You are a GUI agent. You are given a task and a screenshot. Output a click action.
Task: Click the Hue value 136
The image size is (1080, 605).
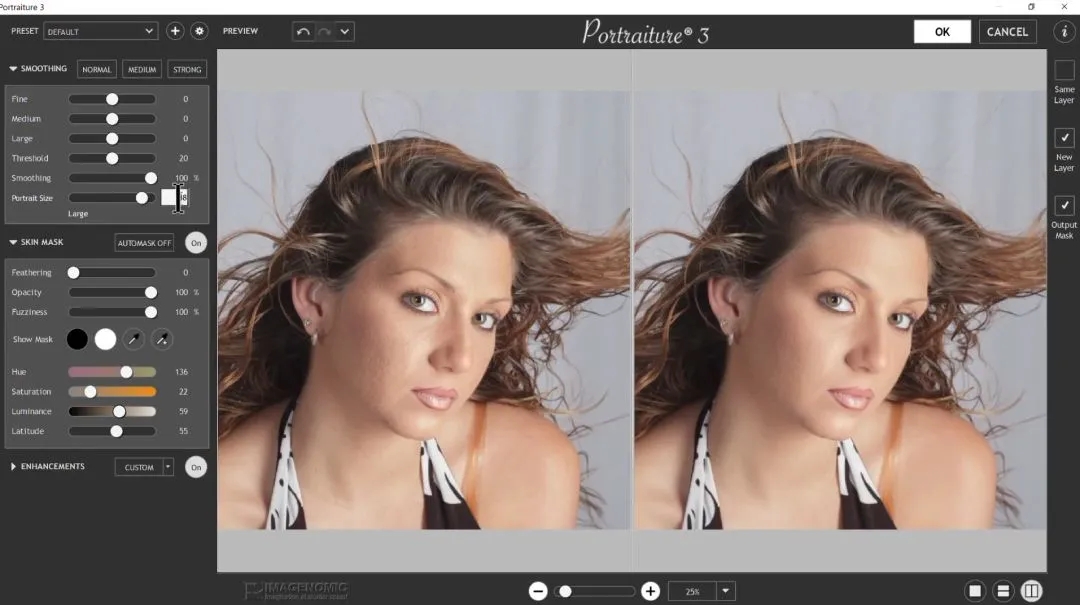click(x=182, y=372)
